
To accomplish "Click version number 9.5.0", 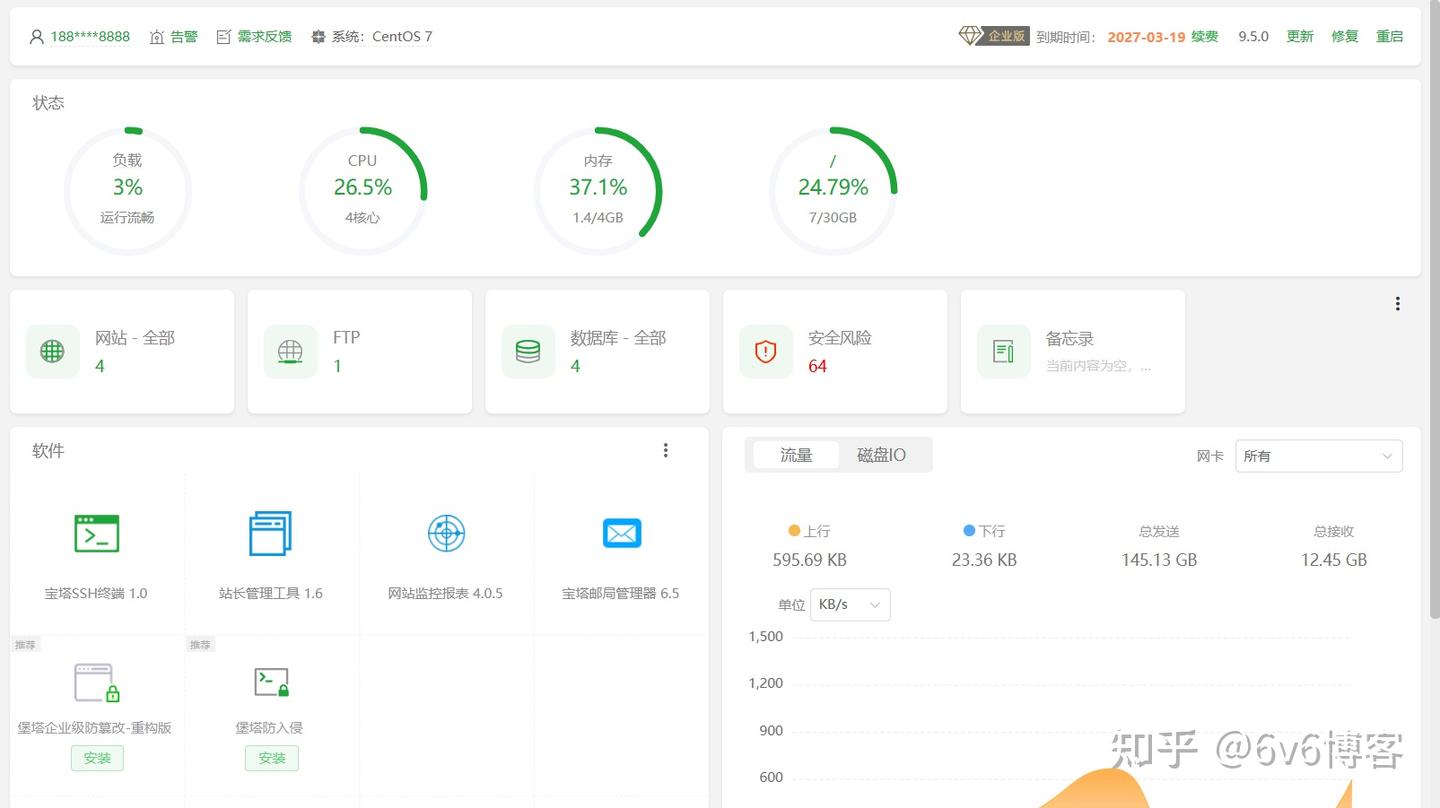I will pyautogui.click(x=1253, y=37).
